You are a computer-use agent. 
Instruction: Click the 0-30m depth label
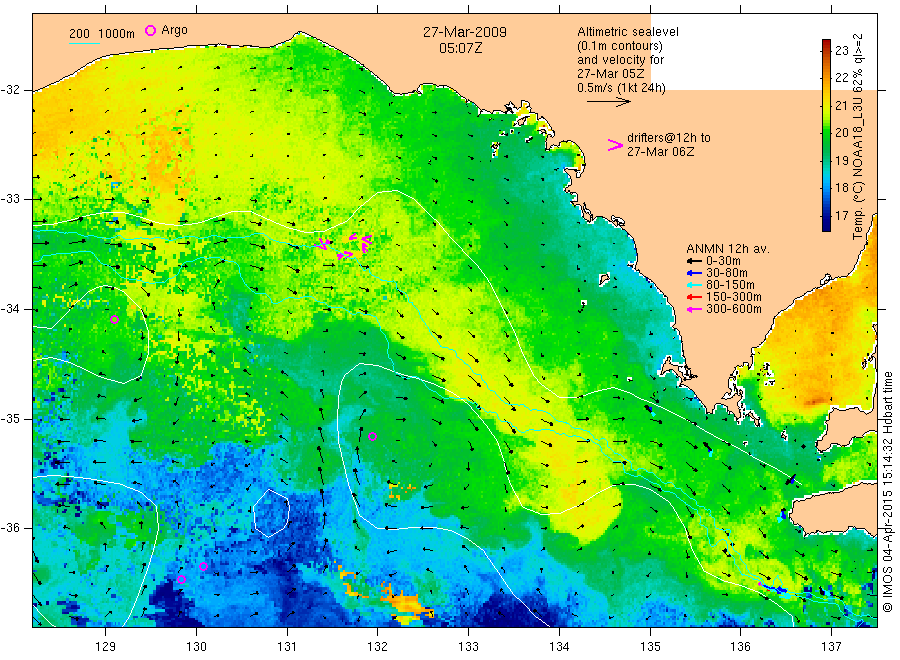point(723,261)
